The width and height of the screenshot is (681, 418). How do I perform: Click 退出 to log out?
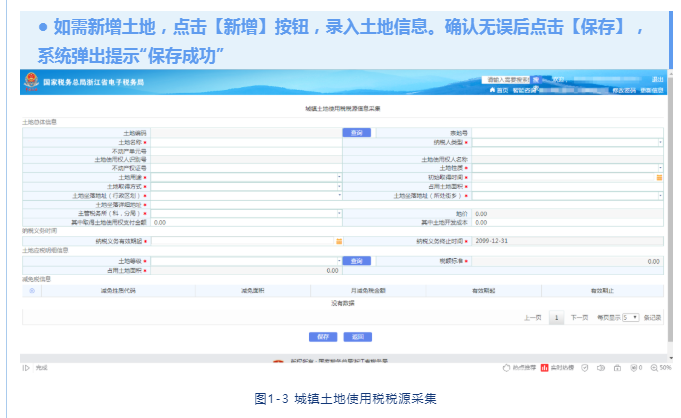pos(658,80)
